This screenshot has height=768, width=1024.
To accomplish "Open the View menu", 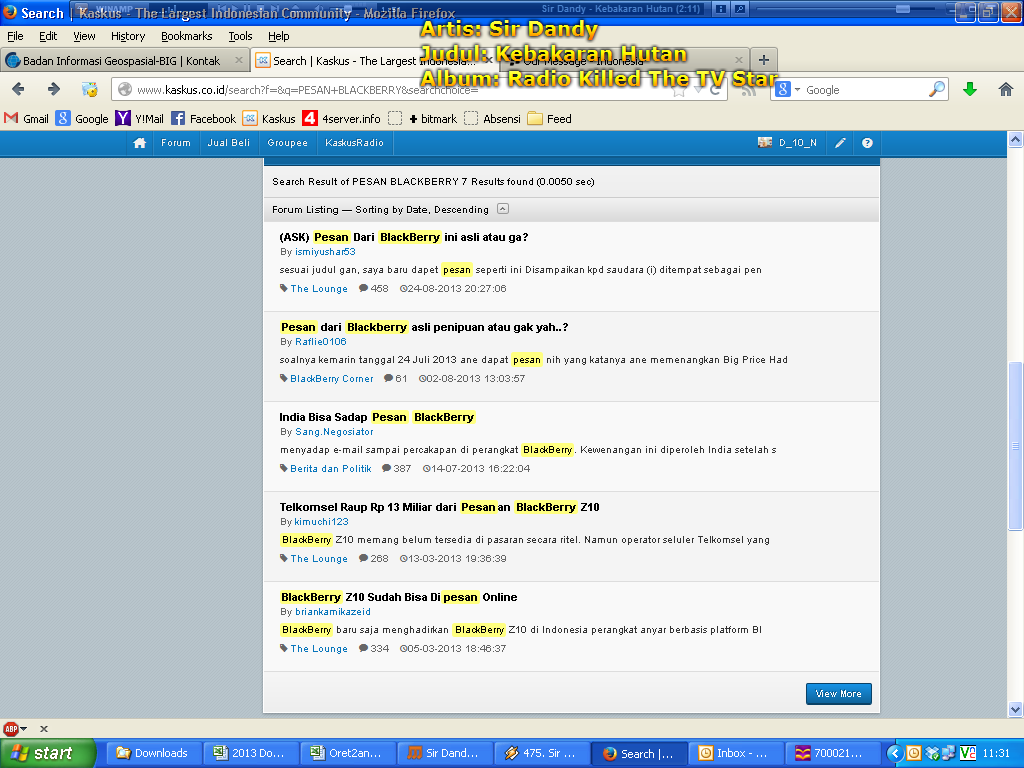I will coord(84,36).
